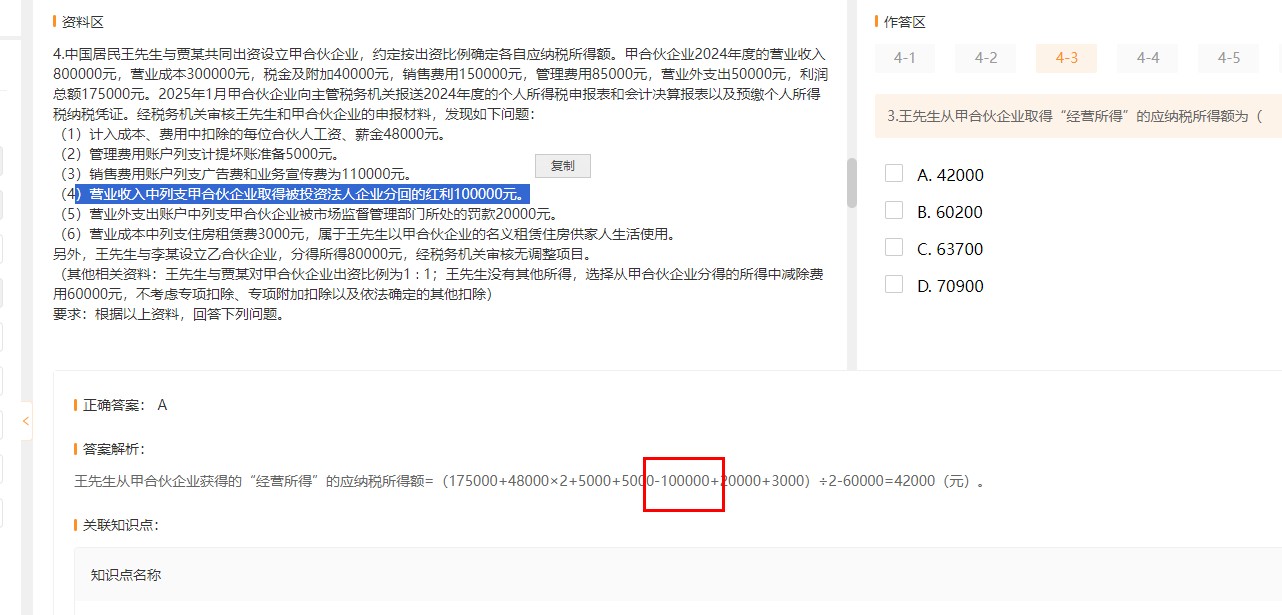Click the 答案解析 heading
The height and width of the screenshot is (615, 1282).
[x=114, y=449]
